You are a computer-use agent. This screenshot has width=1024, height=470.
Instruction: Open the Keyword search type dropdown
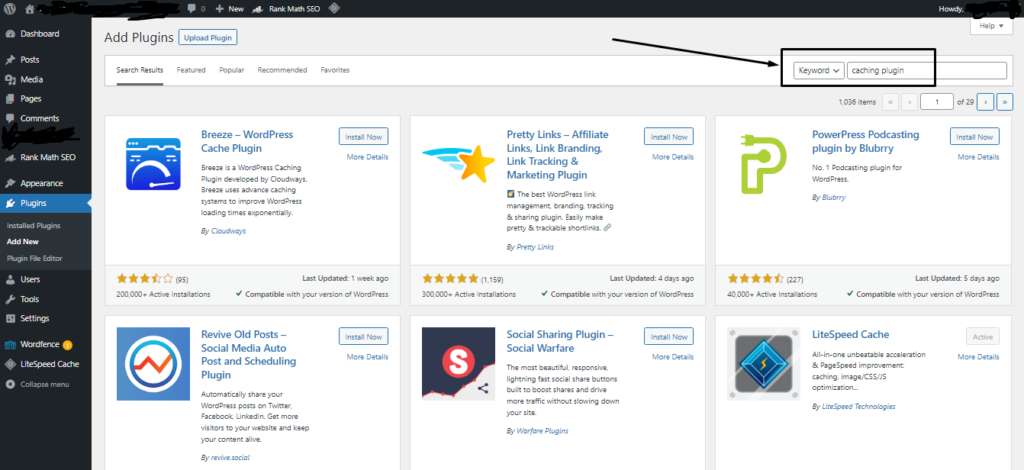click(x=819, y=70)
